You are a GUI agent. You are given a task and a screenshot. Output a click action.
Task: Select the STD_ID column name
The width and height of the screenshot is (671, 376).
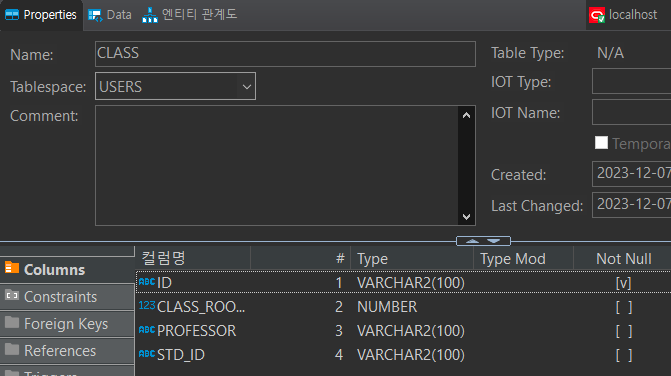181,355
